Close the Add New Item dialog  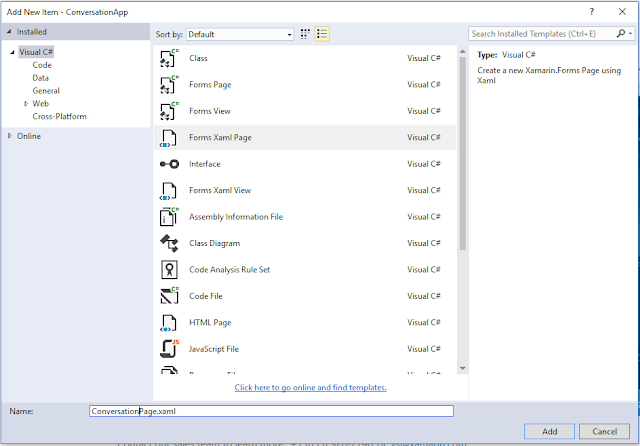pyautogui.click(x=622, y=12)
